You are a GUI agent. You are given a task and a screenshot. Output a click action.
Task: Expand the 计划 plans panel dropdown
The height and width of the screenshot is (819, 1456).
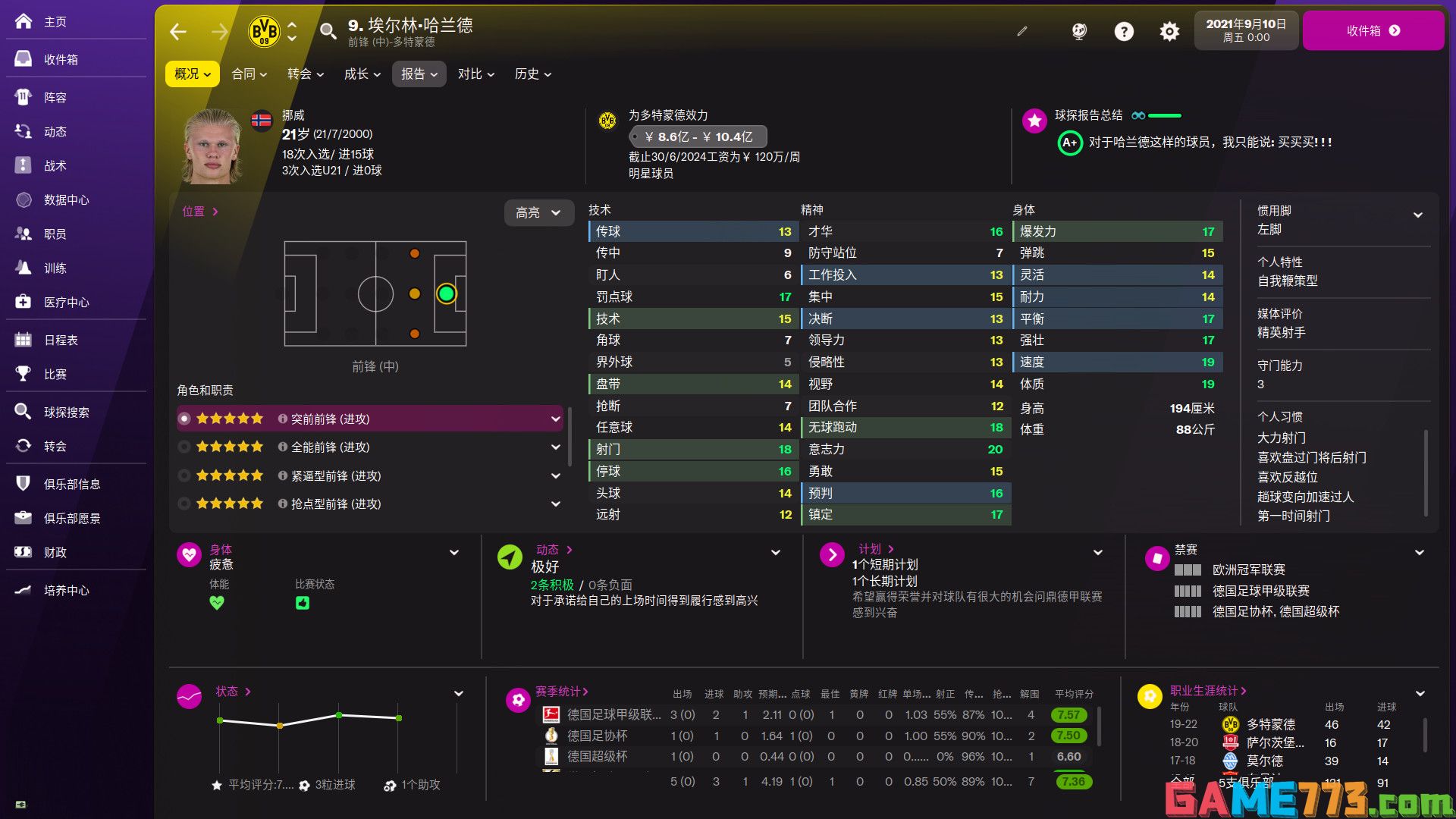point(1098,552)
